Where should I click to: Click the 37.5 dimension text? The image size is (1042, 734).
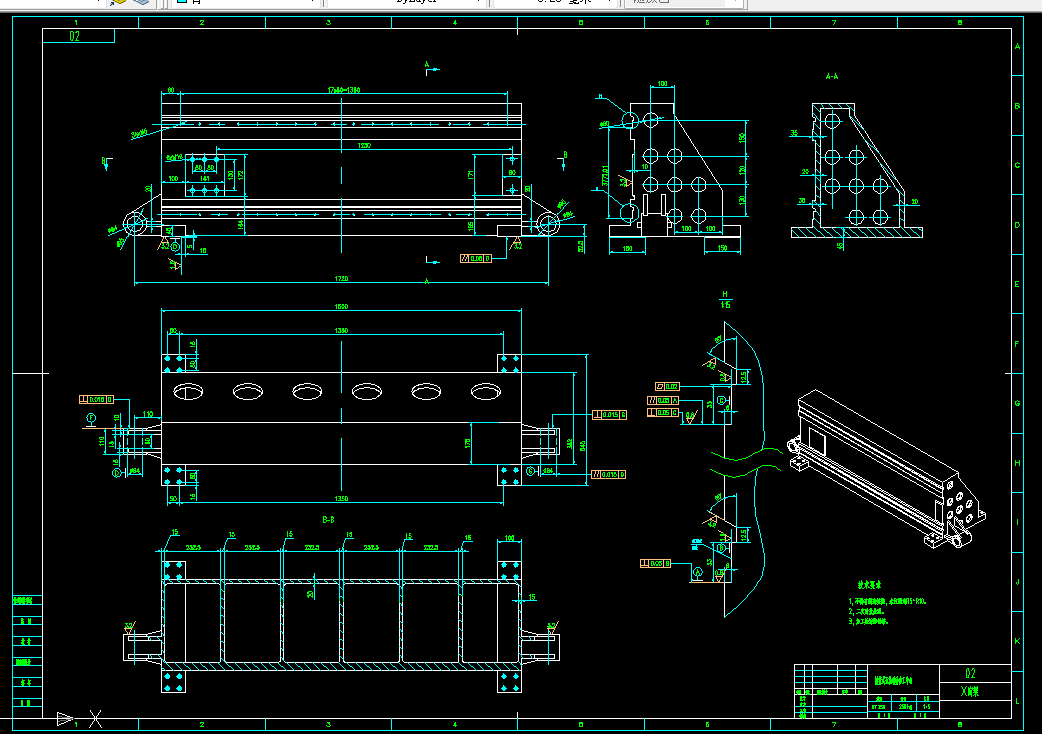point(581,246)
